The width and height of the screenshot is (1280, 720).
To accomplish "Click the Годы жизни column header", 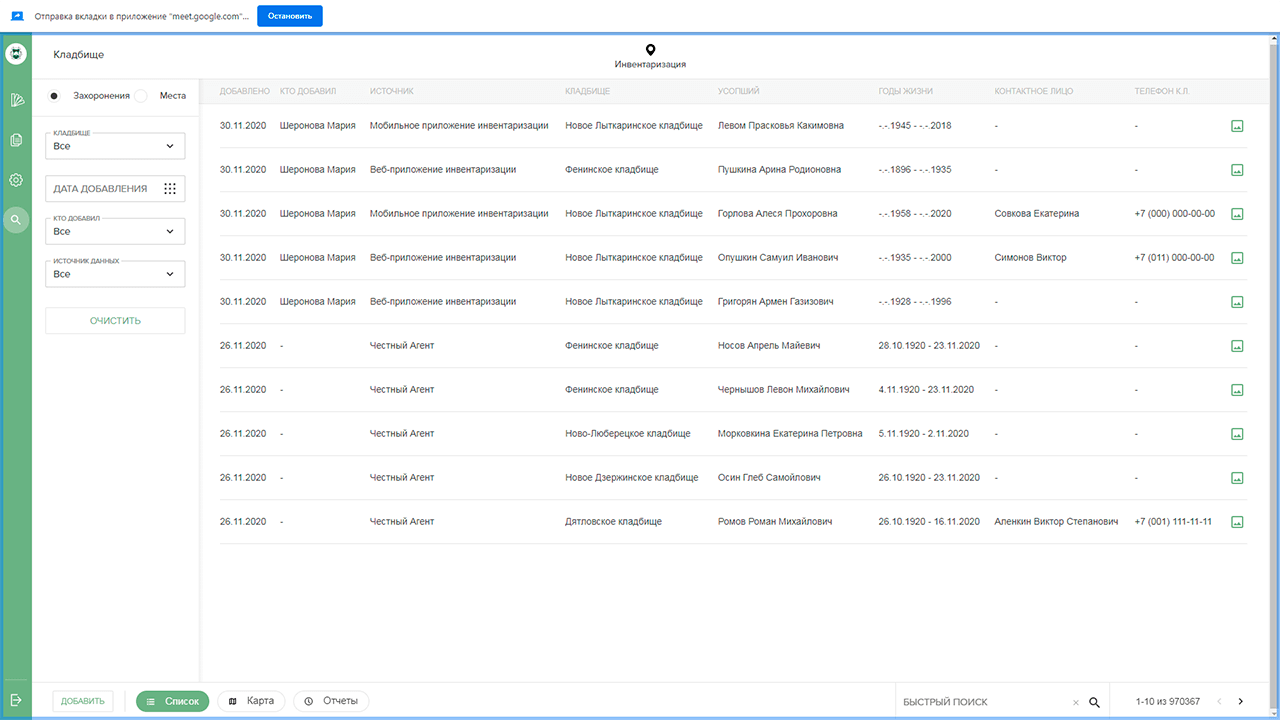I will (906, 91).
